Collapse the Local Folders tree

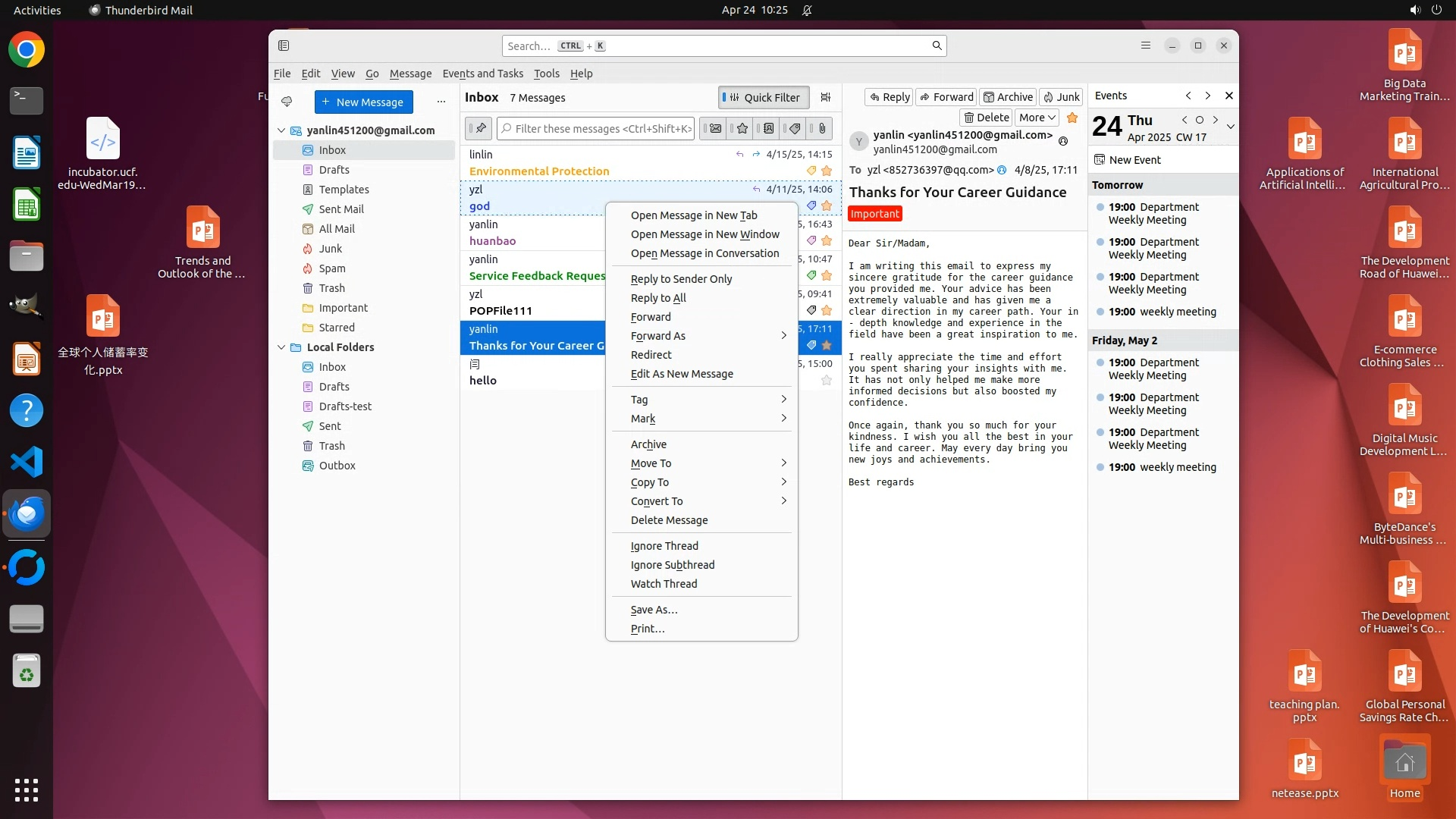(x=281, y=347)
